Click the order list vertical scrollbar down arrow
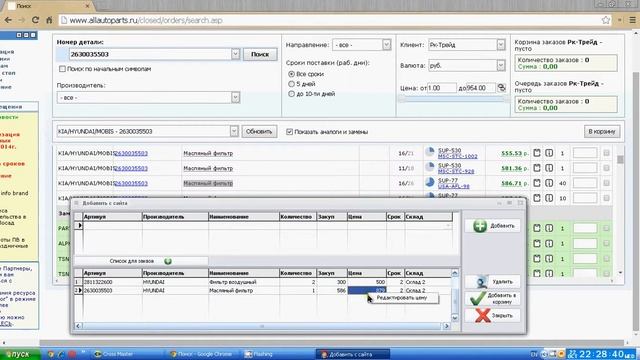The height and width of the screenshot is (360, 640). [x=455, y=318]
